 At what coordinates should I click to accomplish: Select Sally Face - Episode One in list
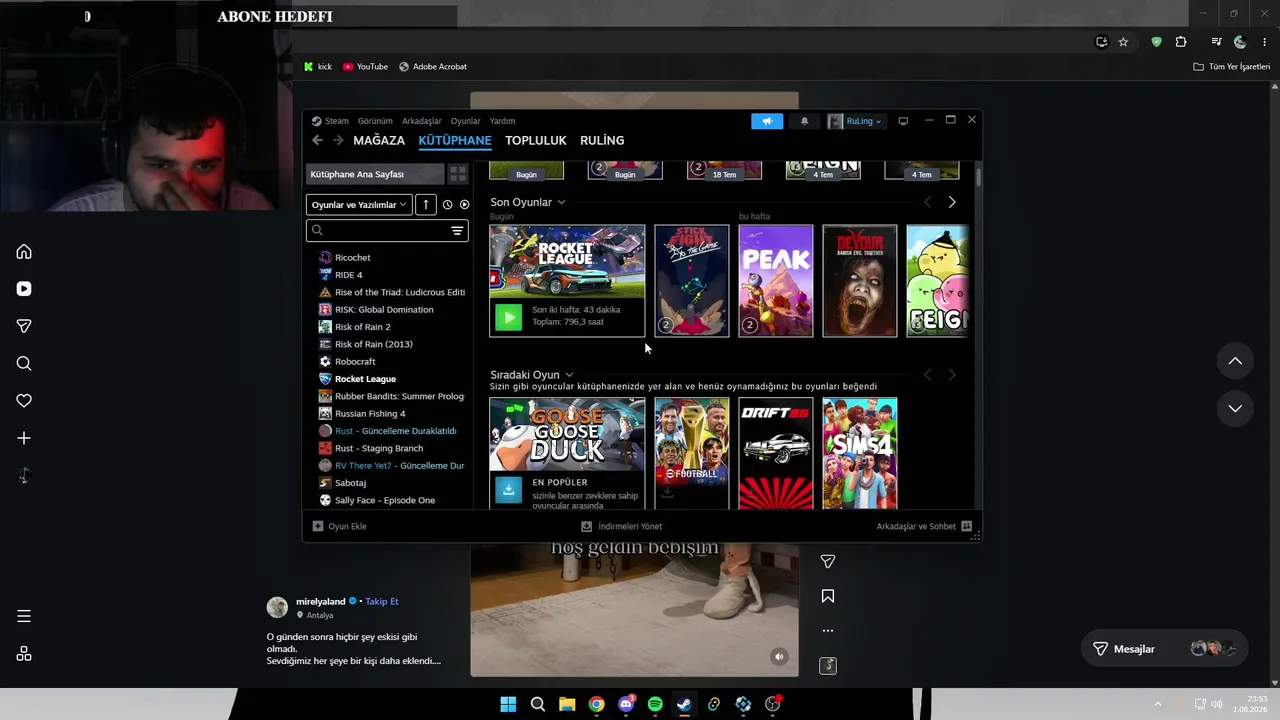[x=385, y=500]
